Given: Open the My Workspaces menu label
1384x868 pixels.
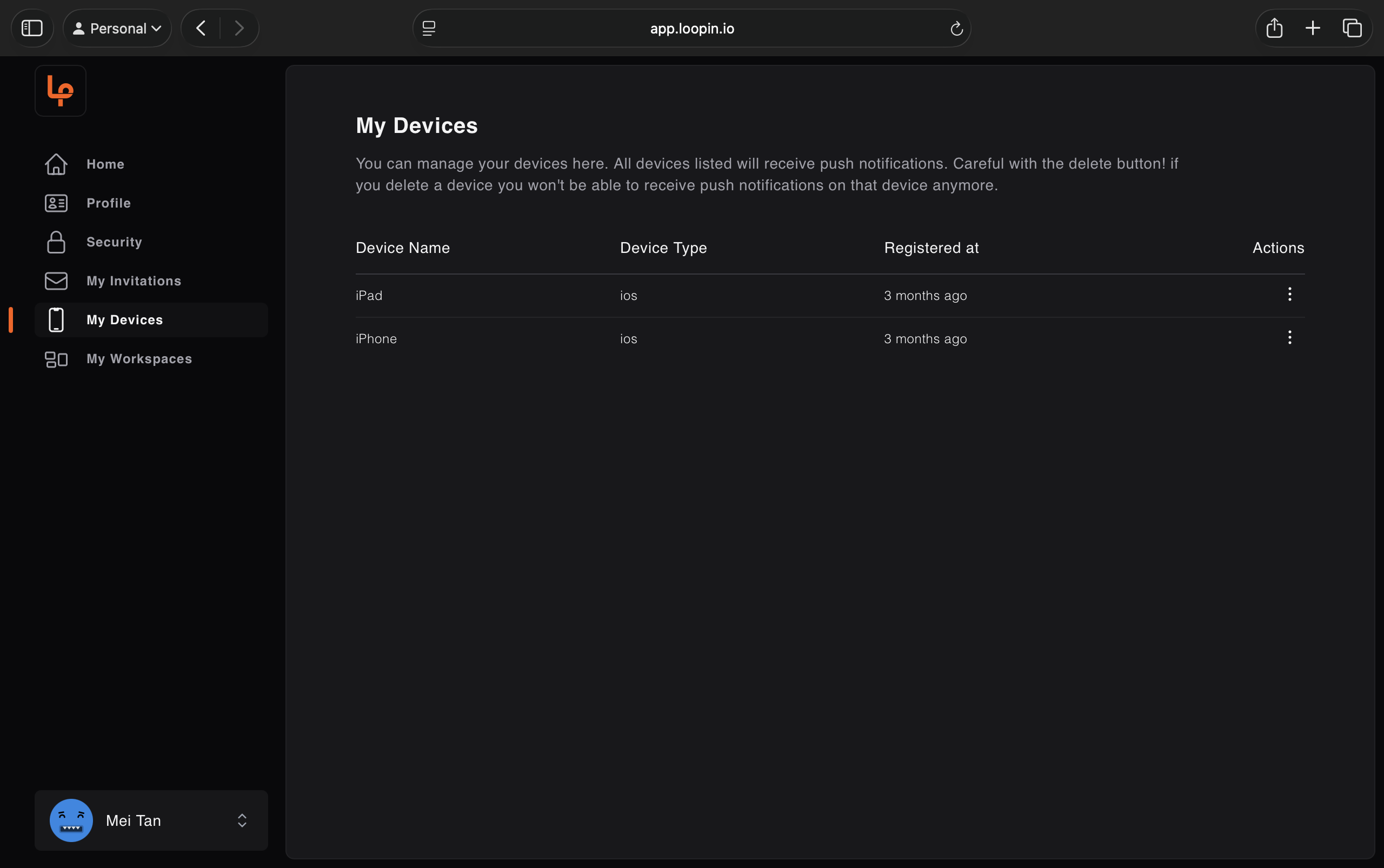Looking at the screenshot, I should click(139, 359).
